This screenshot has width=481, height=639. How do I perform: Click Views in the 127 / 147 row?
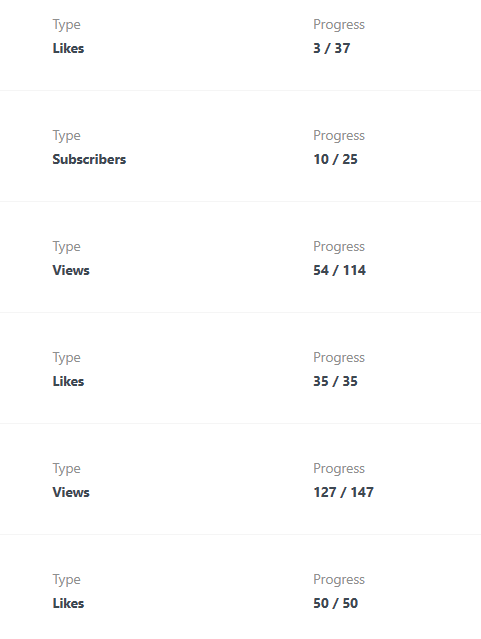(71, 492)
